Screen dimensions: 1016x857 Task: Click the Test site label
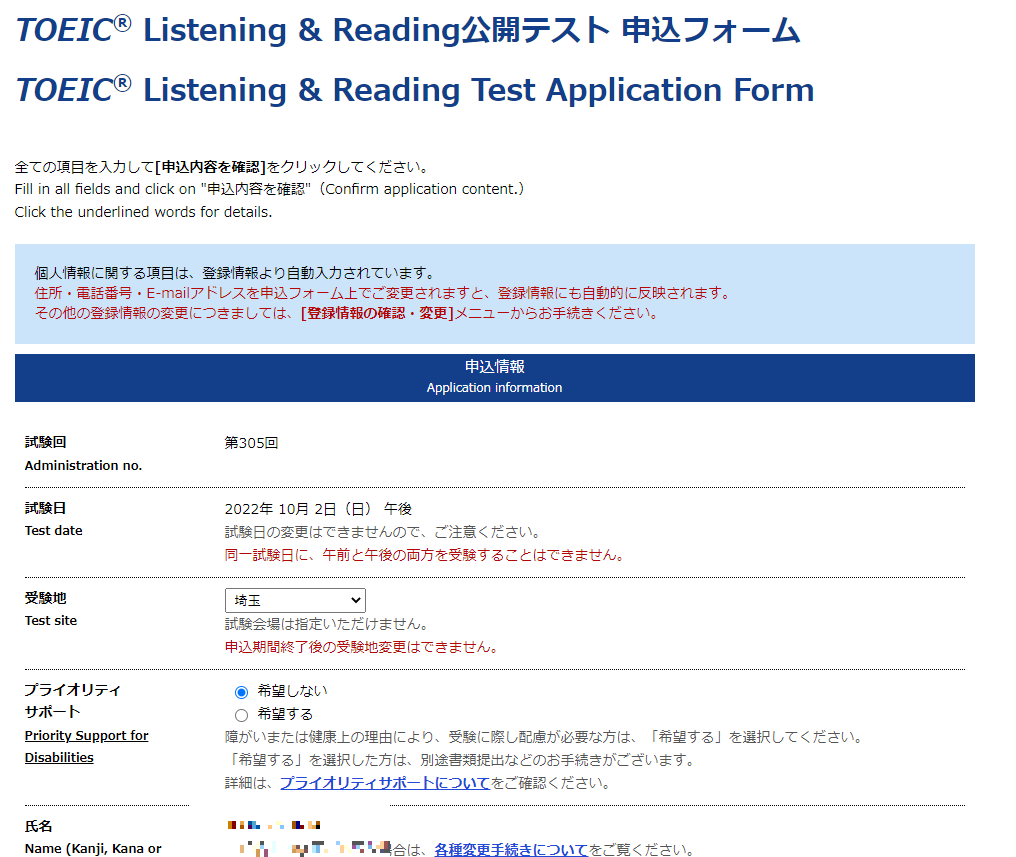pyautogui.click(x=51, y=621)
